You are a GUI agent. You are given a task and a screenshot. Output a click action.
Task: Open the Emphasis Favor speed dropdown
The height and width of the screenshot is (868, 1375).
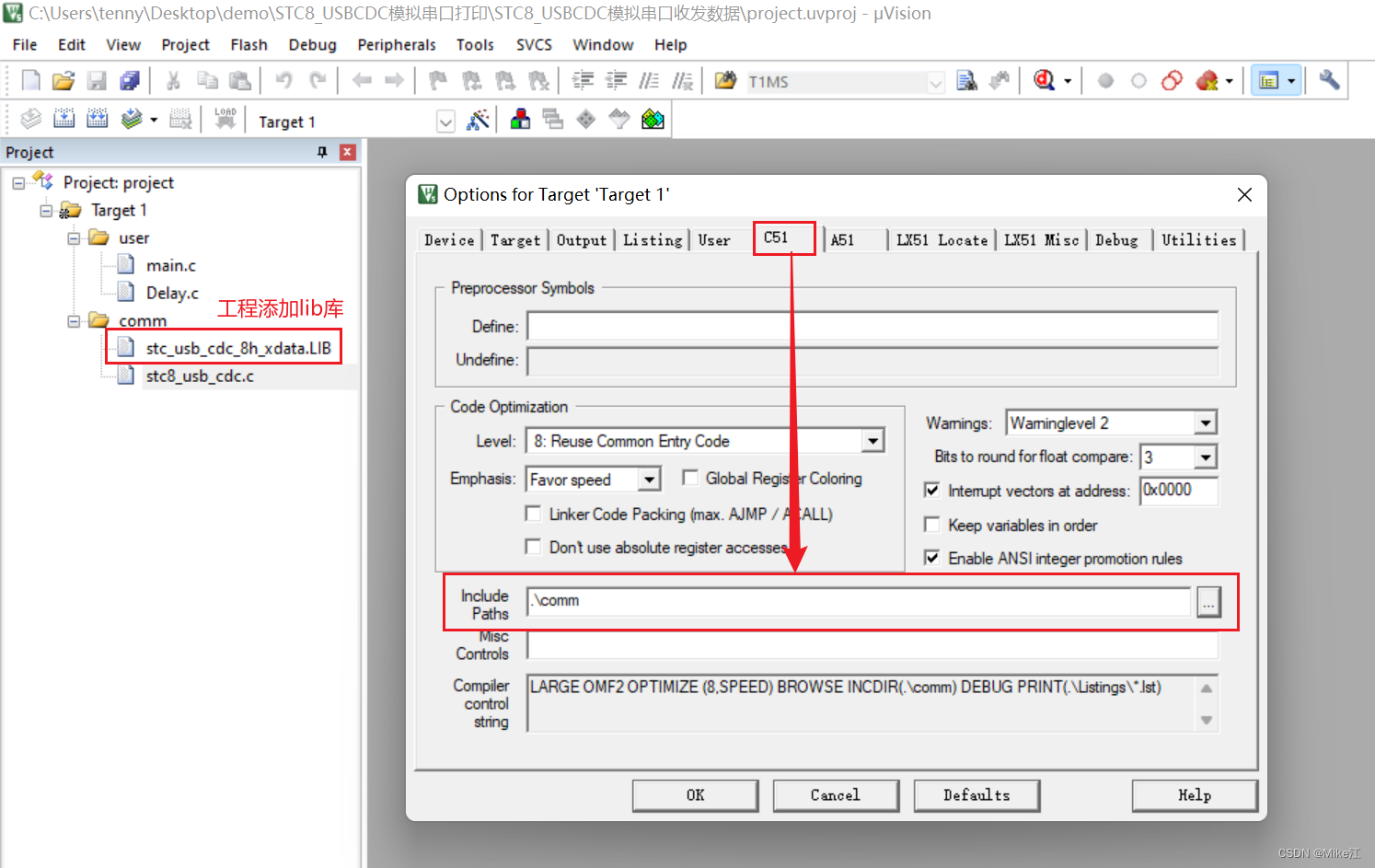tap(650, 480)
